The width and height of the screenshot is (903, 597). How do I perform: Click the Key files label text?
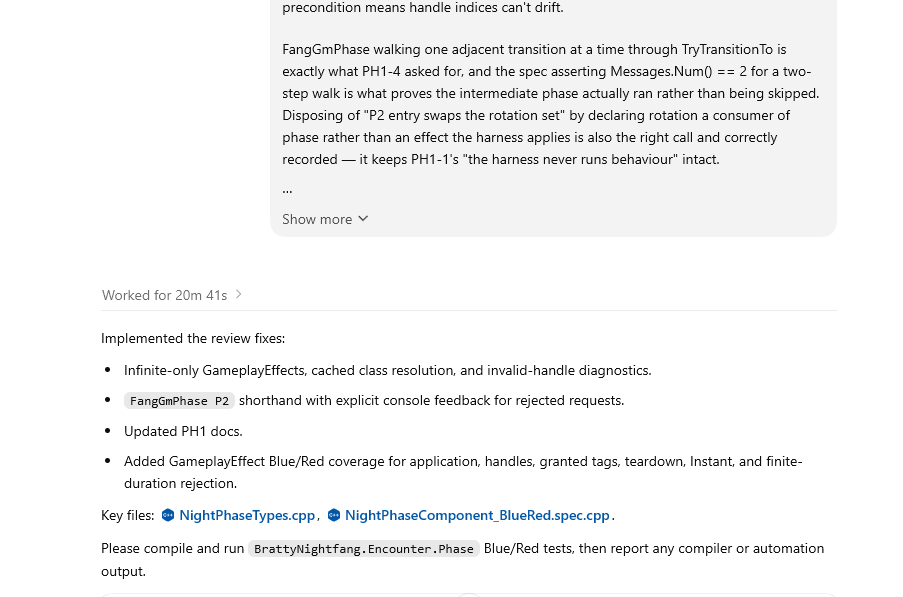[x=128, y=515]
